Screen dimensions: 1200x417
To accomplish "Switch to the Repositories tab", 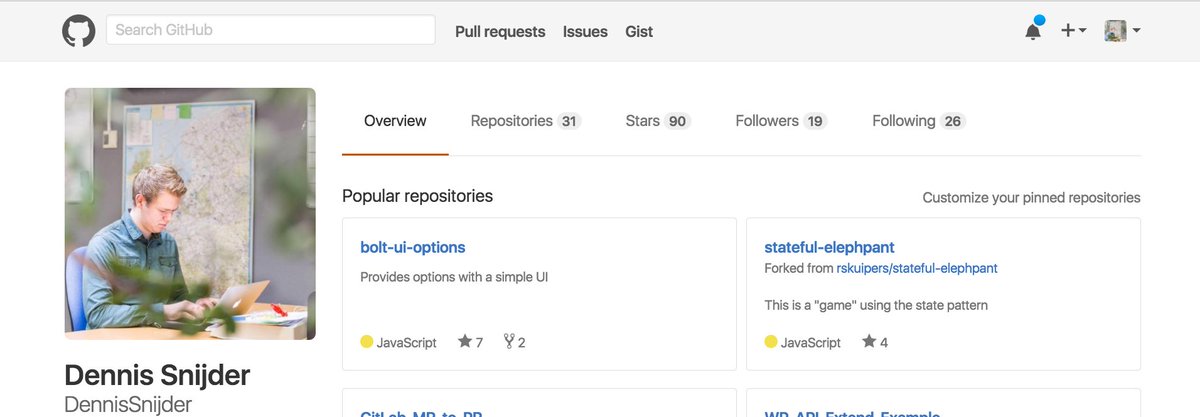I will point(526,121).
